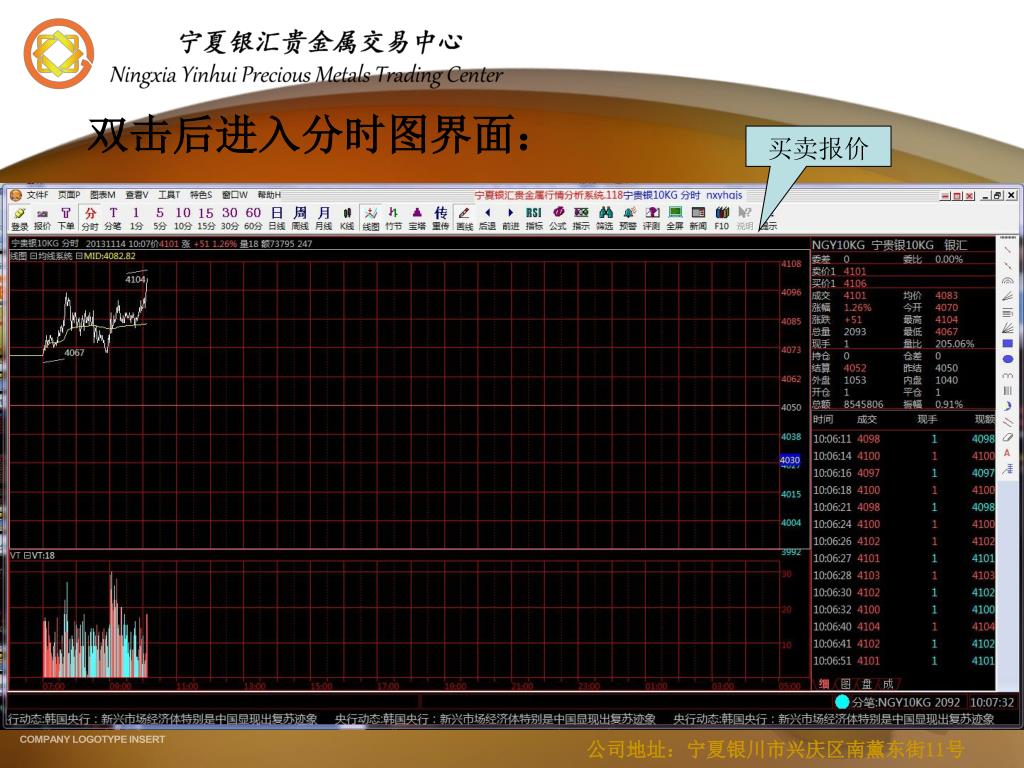Click the 后退 back arrow icon
Viewport: 1024px width, 768px height.
point(487,218)
